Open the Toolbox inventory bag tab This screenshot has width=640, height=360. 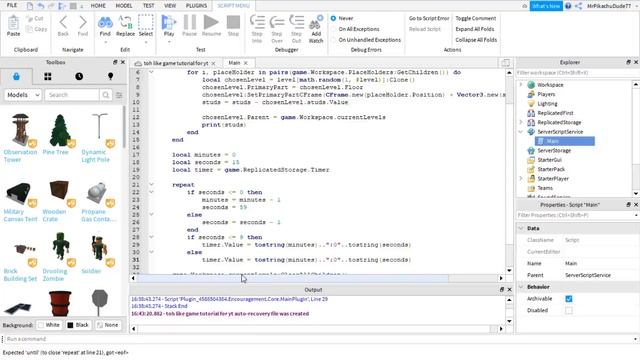point(16,76)
